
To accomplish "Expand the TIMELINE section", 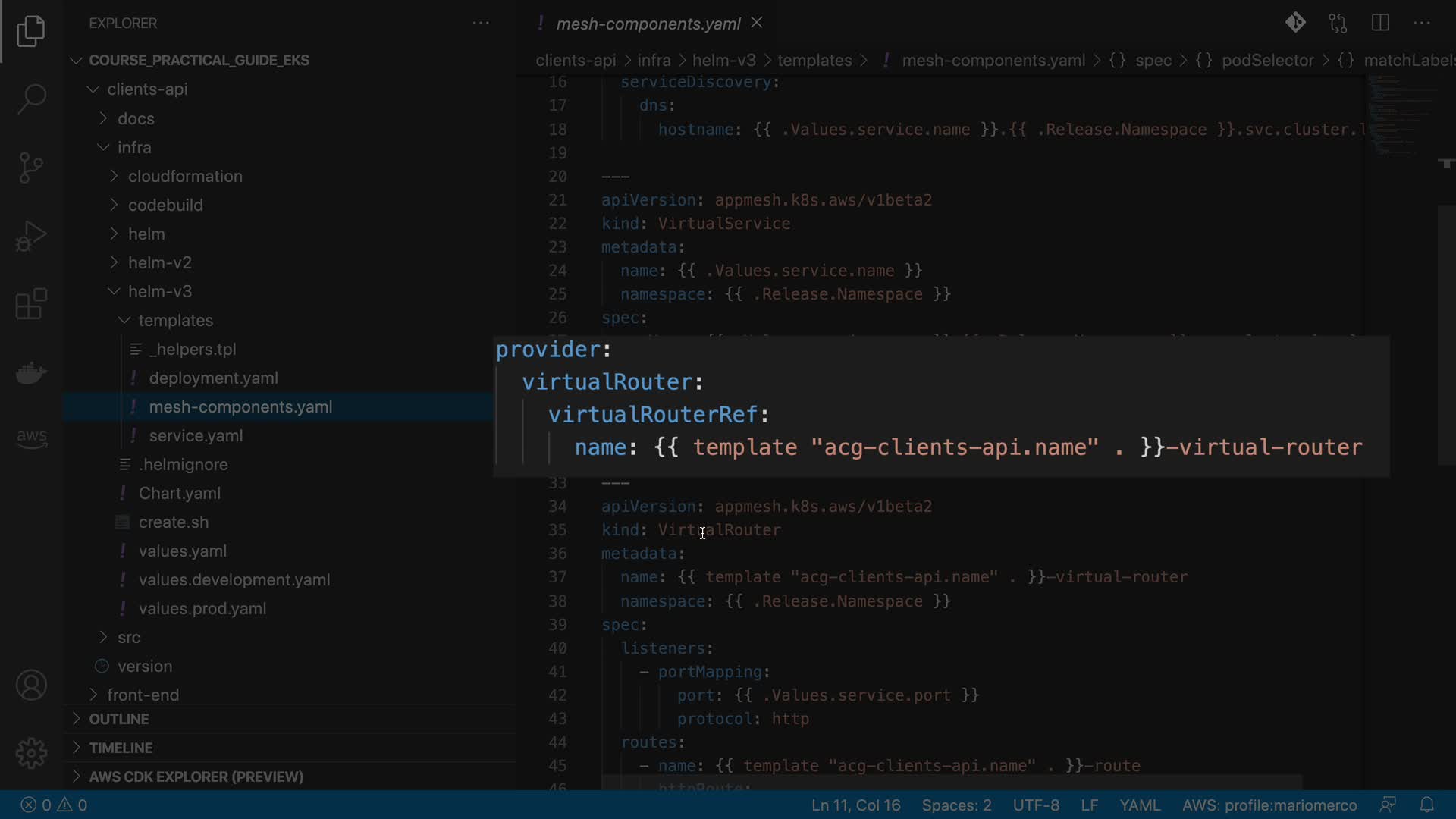I will pyautogui.click(x=120, y=748).
